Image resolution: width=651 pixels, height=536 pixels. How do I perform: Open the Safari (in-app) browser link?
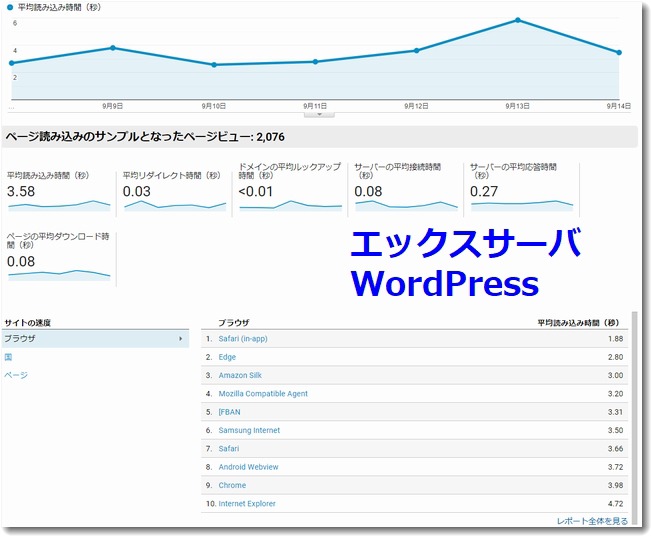pos(243,339)
